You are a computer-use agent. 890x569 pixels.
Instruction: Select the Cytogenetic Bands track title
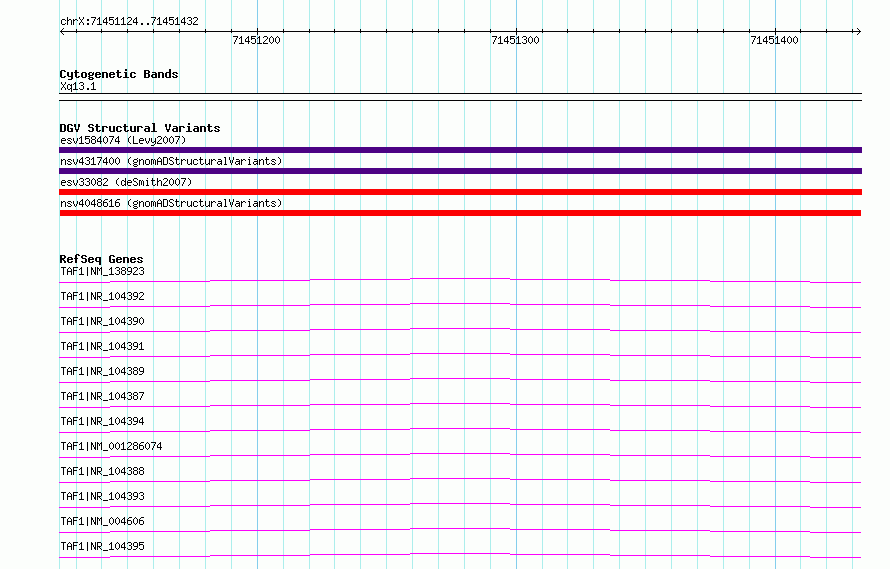click(119, 74)
